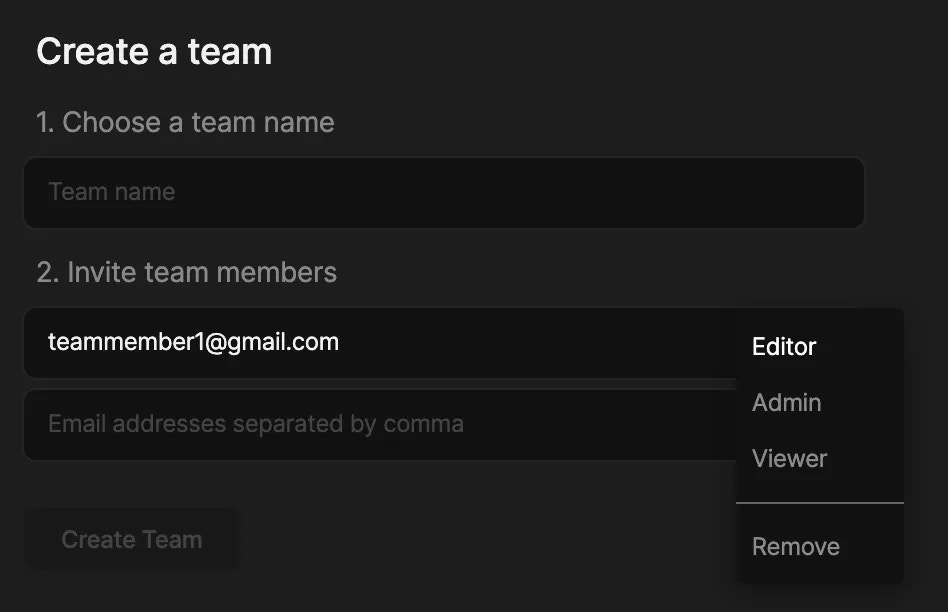Grant Admin permissions to teammember1@gmail.com
948x612 pixels.
pos(786,403)
